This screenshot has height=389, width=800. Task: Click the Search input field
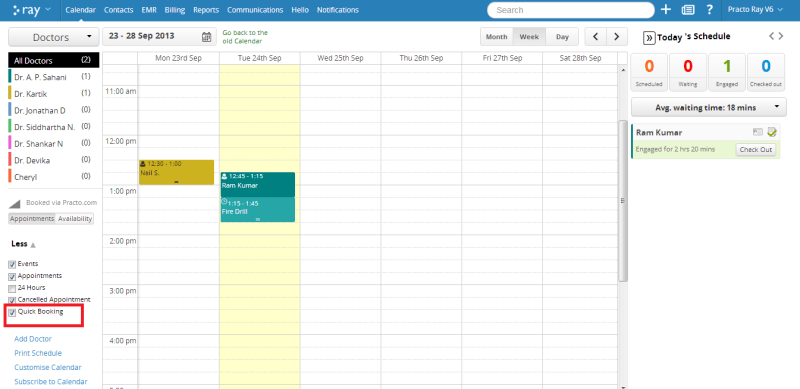570,10
